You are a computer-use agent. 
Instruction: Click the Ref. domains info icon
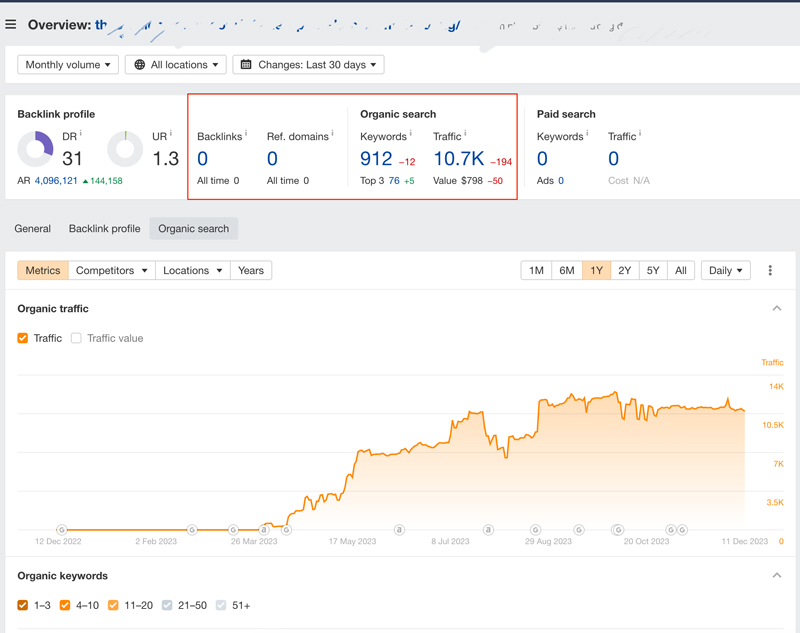(332, 134)
